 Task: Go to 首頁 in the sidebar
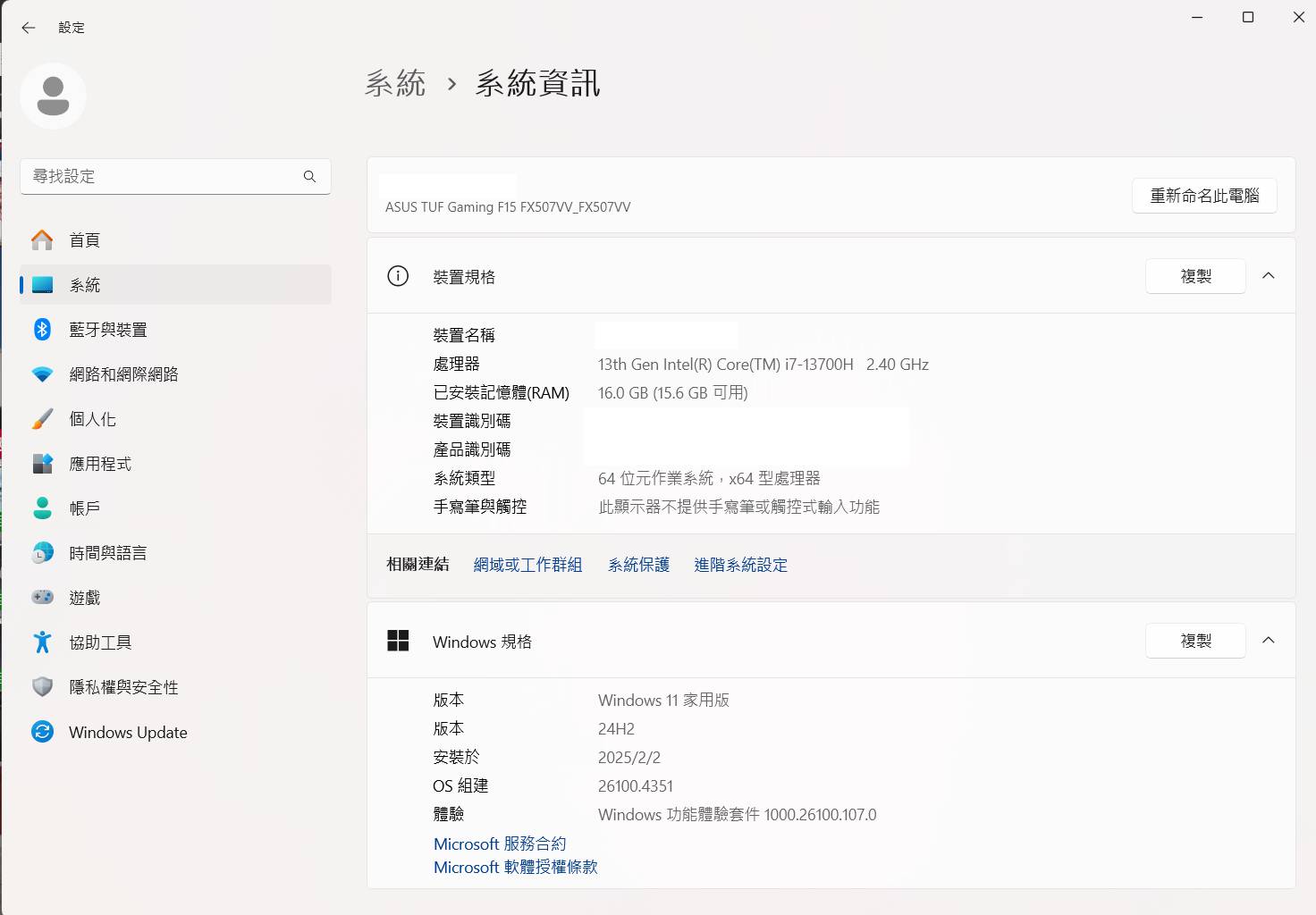pyautogui.click(x=175, y=239)
